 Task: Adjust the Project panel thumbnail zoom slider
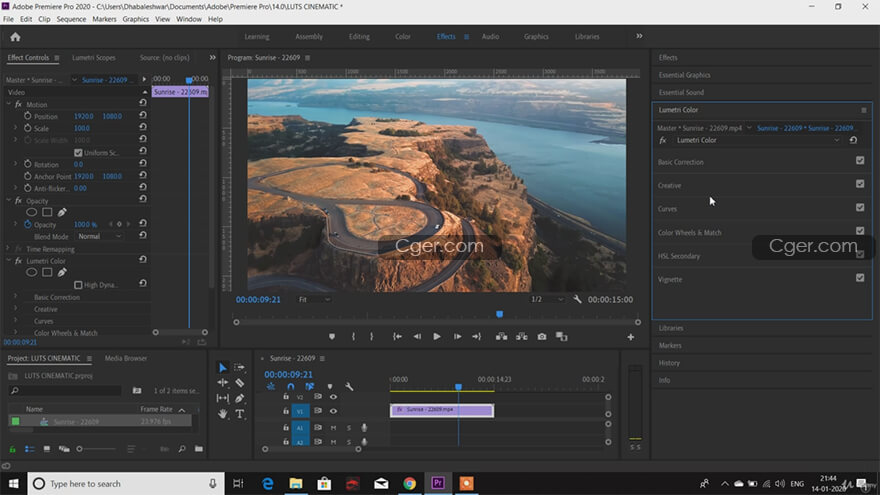coord(80,449)
